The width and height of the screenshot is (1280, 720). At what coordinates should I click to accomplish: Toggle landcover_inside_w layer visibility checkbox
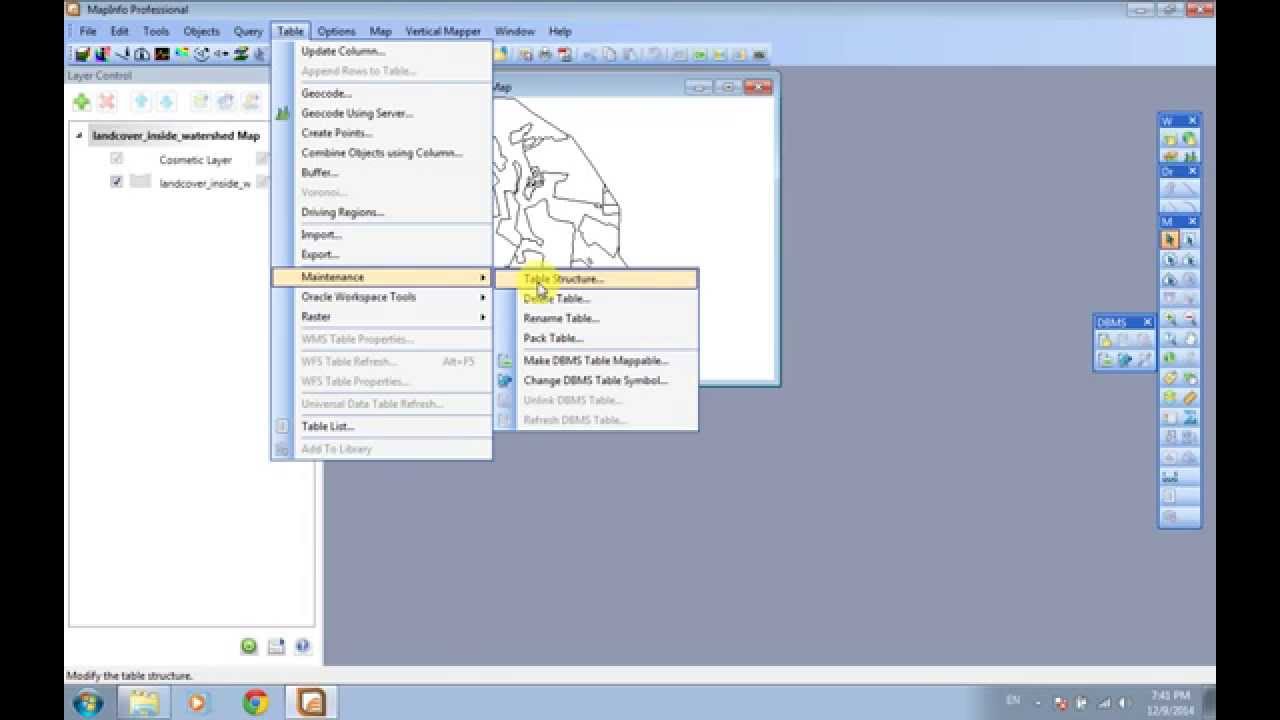pos(116,182)
